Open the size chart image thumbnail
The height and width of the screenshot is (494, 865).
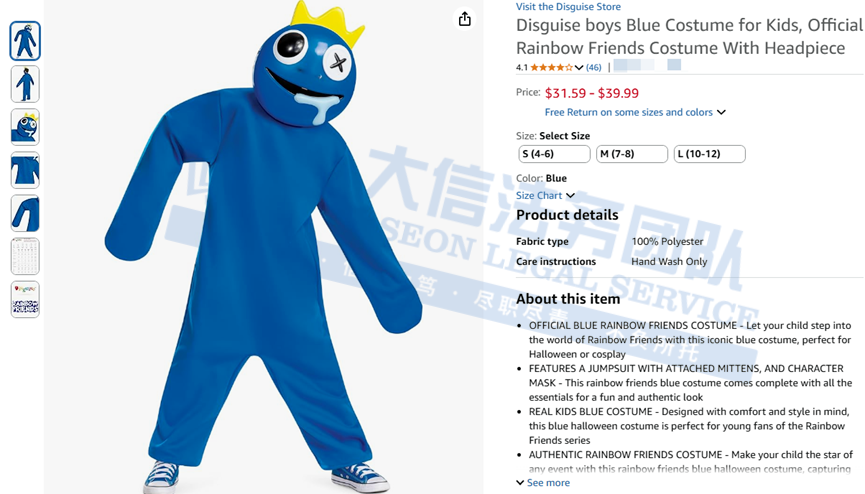(x=25, y=256)
